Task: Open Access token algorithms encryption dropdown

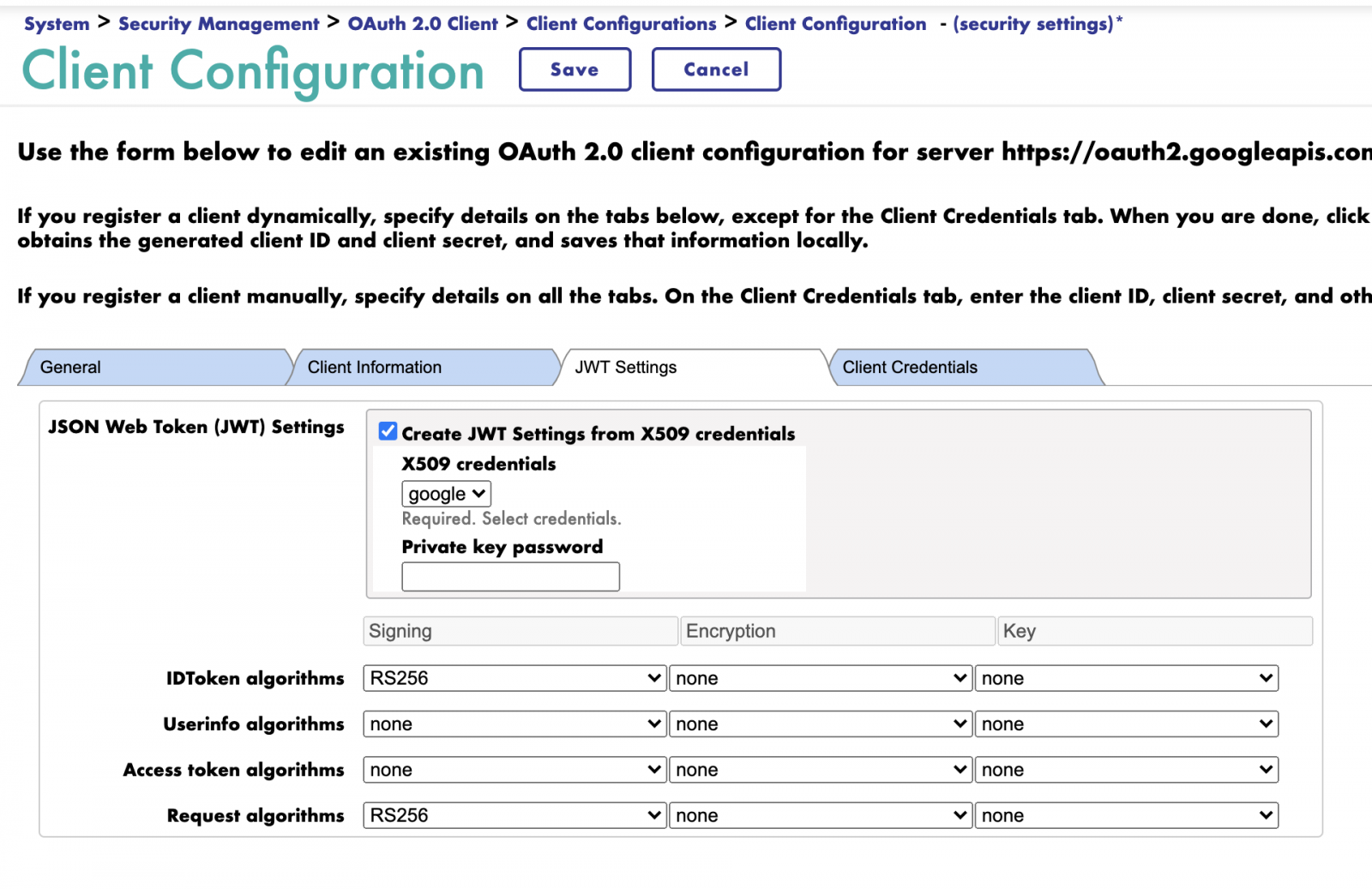Action: [x=821, y=770]
